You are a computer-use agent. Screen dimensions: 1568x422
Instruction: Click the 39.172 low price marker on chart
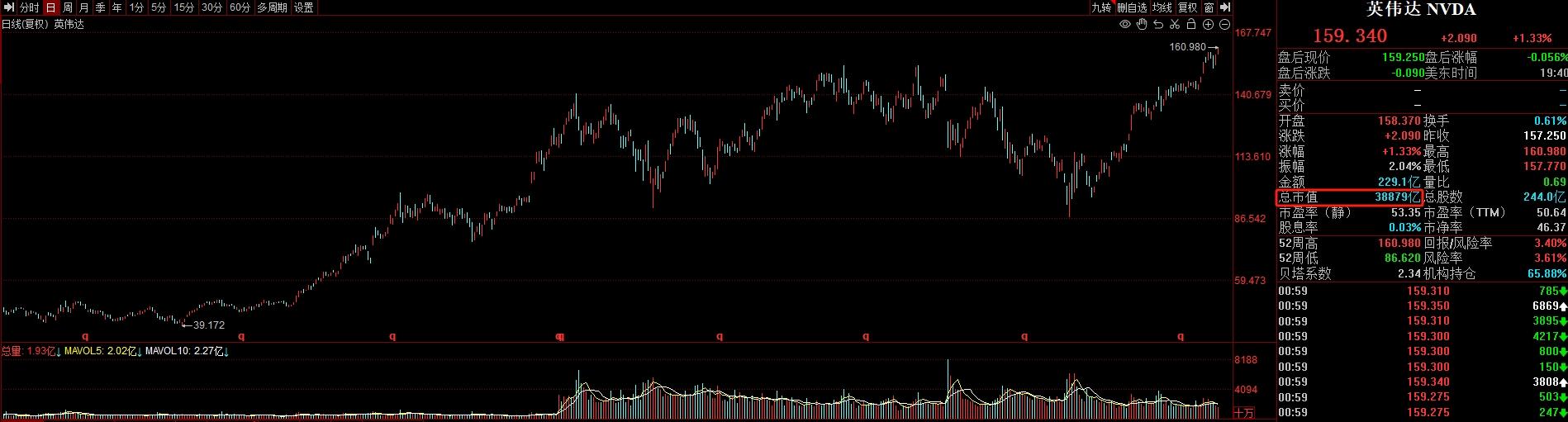(209, 325)
